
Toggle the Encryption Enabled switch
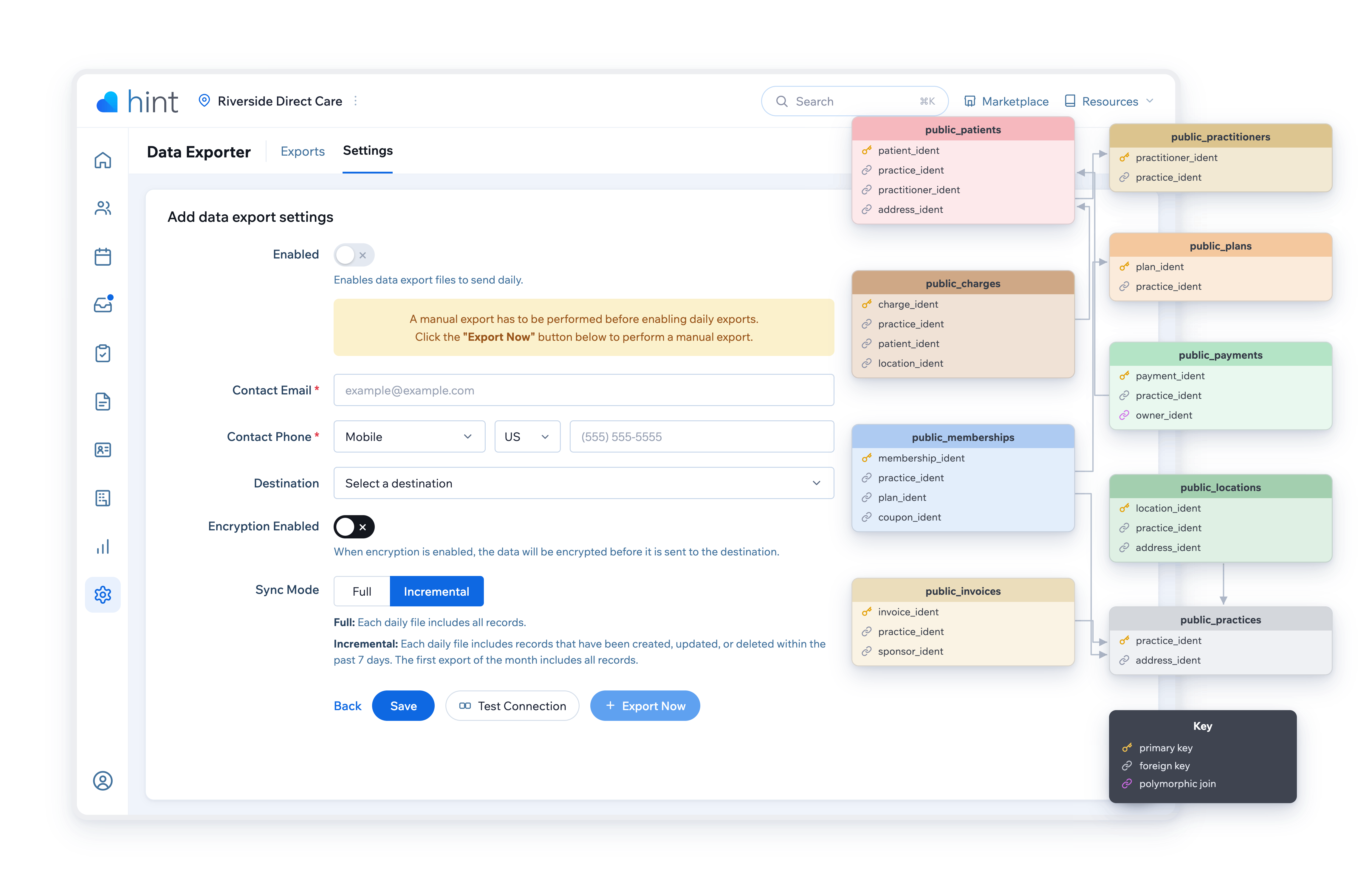[x=354, y=526]
